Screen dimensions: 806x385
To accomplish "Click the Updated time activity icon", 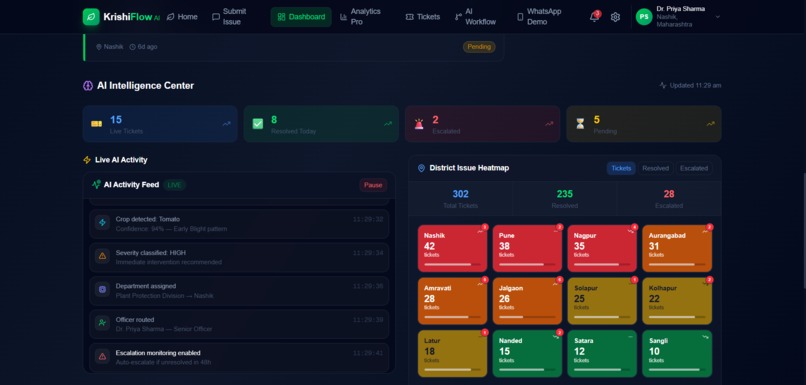I will pyautogui.click(x=663, y=85).
